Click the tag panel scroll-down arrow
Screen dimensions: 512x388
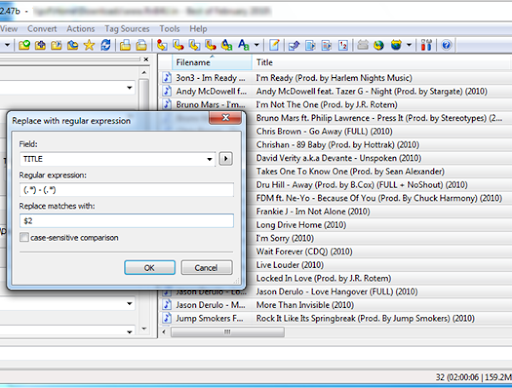[144, 329]
